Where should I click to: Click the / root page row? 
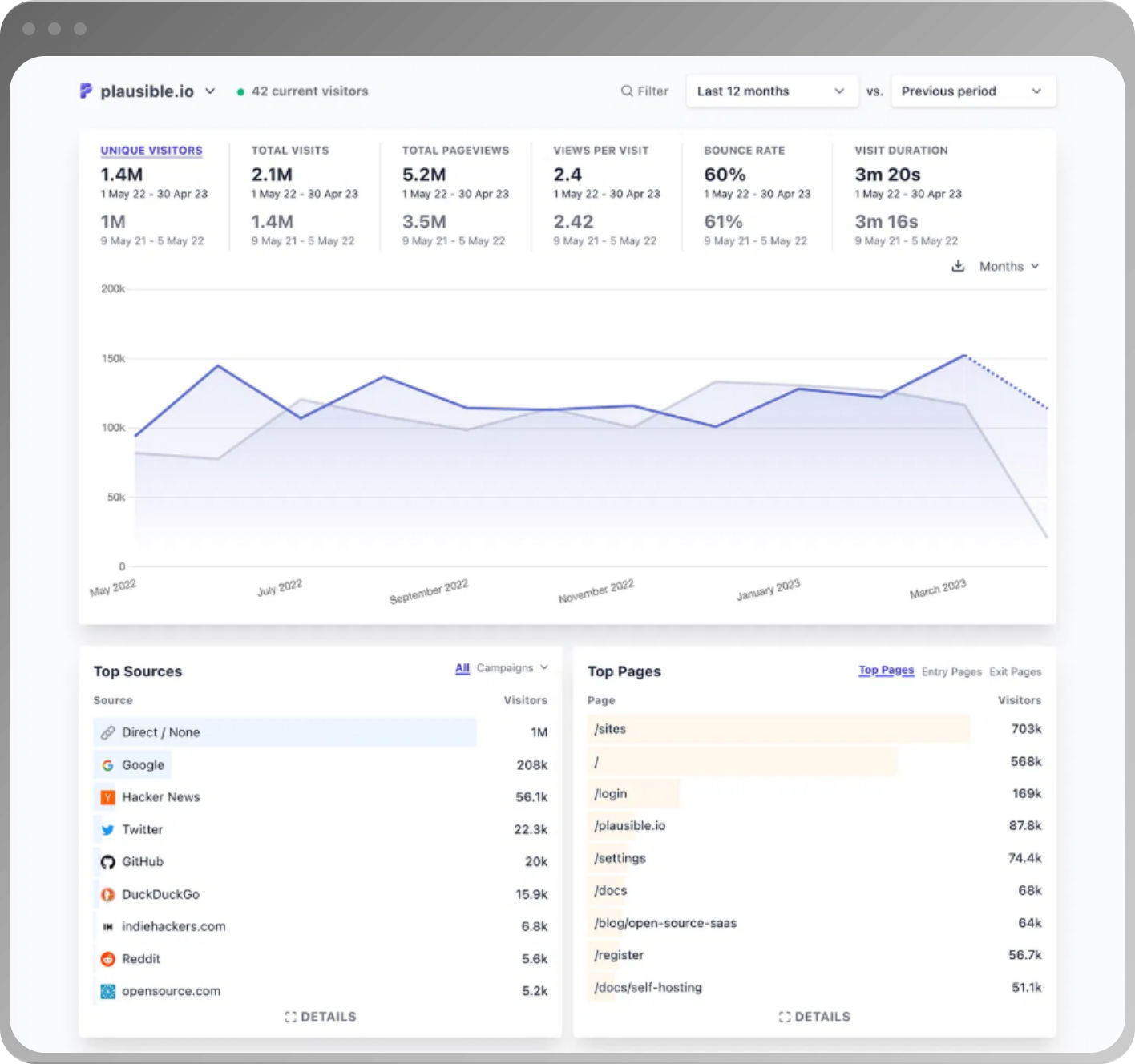pos(814,761)
